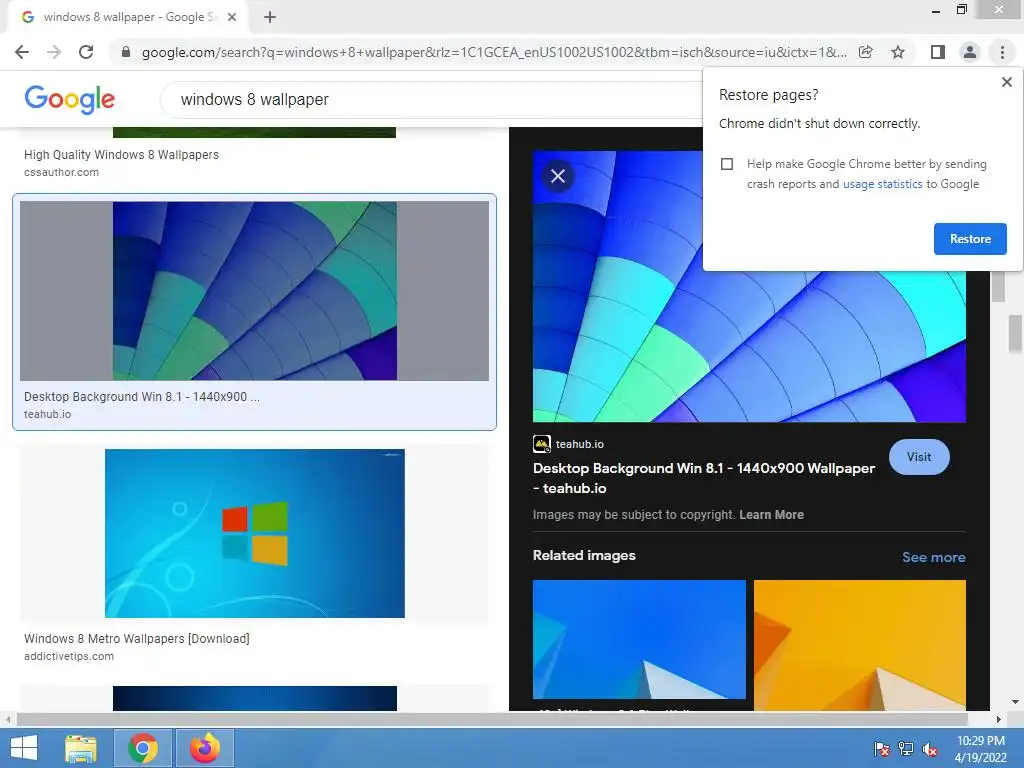The height and width of the screenshot is (768, 1024).
Task: Open Desktop Background Win 8.1 Wallpaper title link
Action: click(x=703, y=478)
